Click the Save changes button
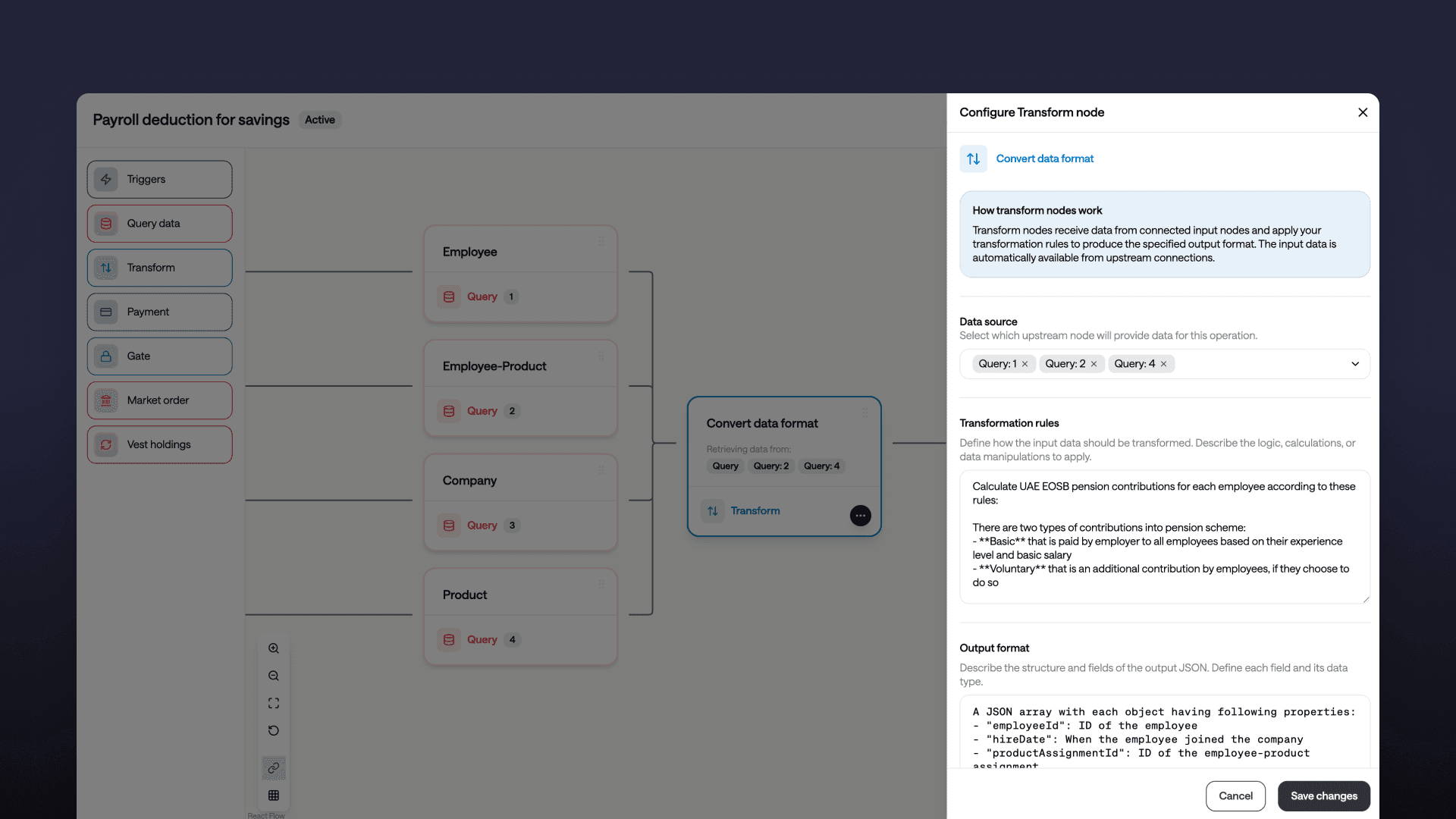Image resolution: width=1456 pixels, height=819 pixels. 1323,796
